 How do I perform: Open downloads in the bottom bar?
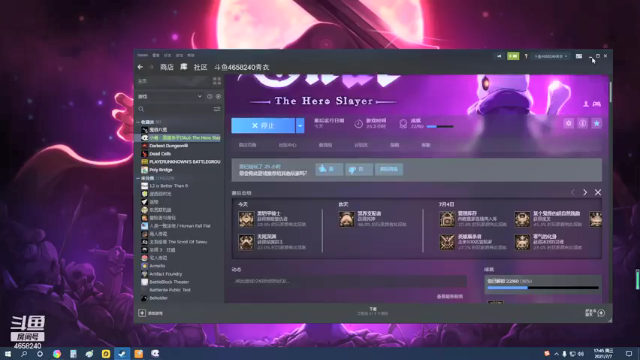point(373,311)
